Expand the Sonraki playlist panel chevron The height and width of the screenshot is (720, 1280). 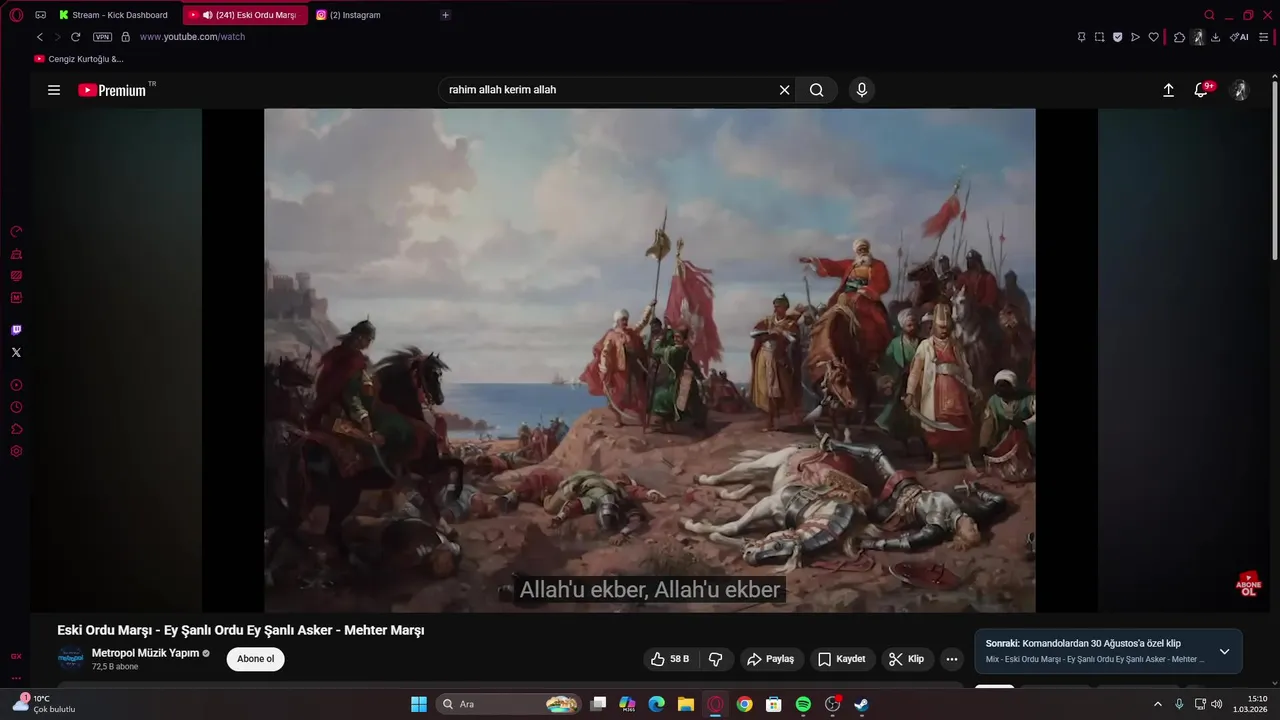(x=1224, y=651)
